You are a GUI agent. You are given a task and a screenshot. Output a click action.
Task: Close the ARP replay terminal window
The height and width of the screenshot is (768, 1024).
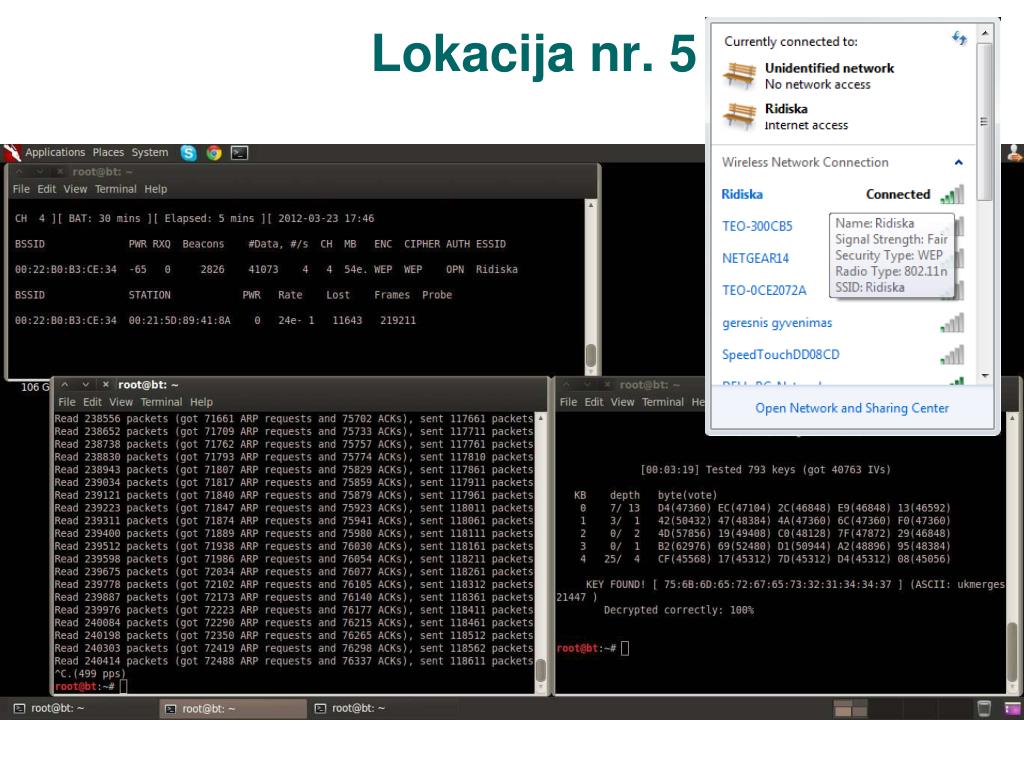(x=105, y=385)
